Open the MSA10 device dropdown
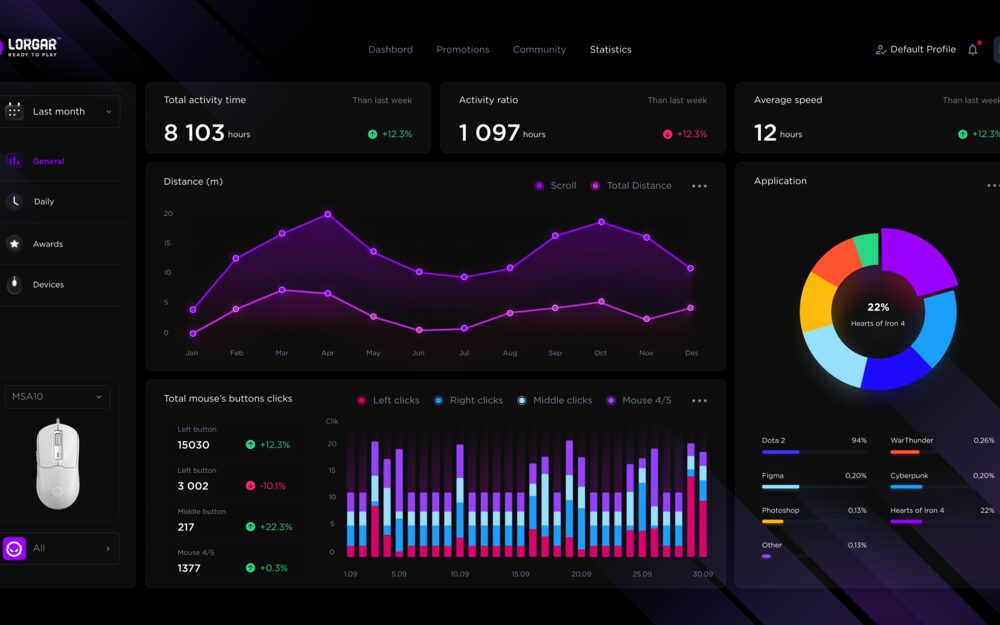The width and height of the screenshot is (1000, 625). click(x=57, y=397)
